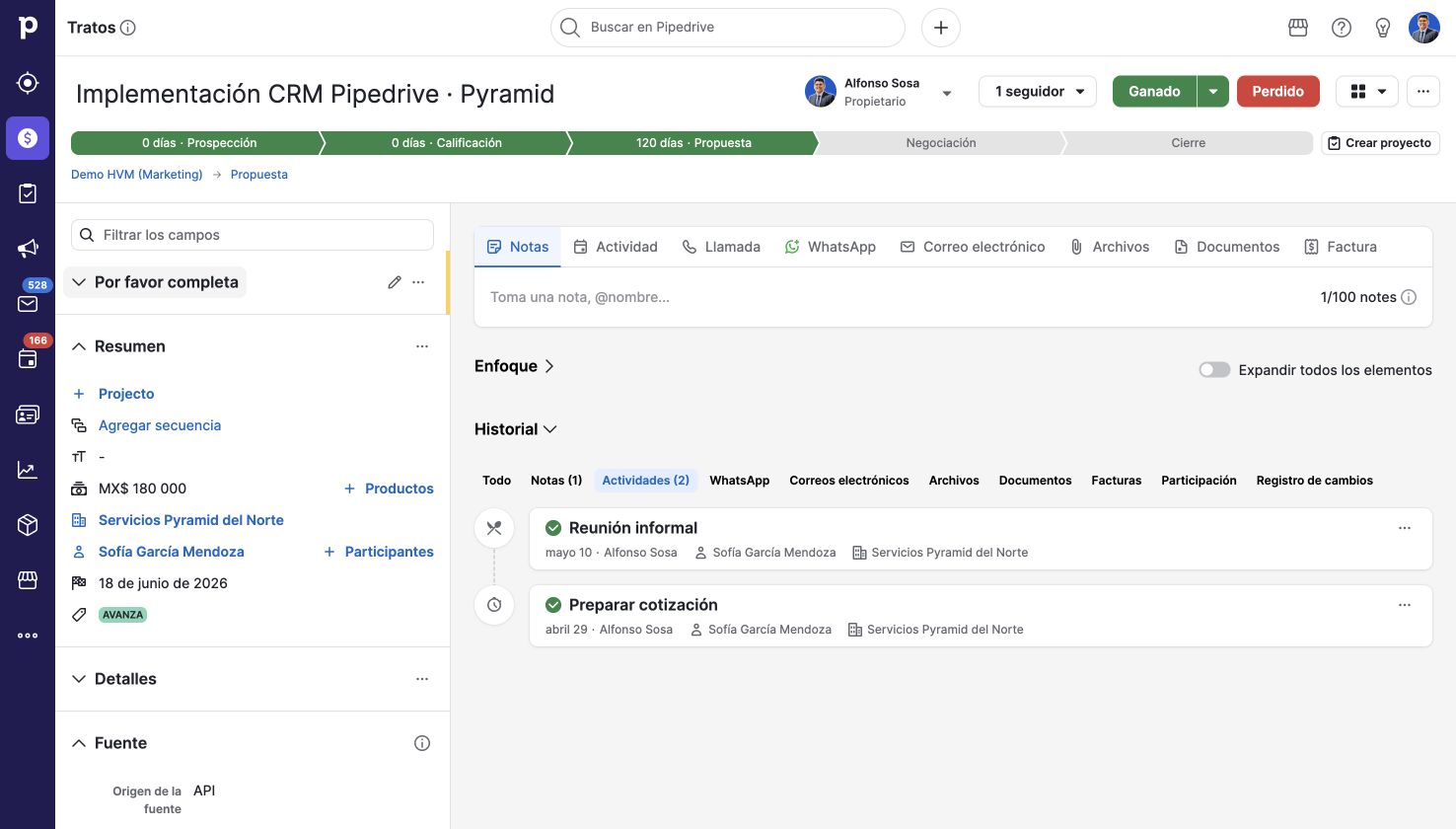This screenshot has height=829, width=1456.
Task: Open Demo HVM (Marketing) pipeline link
Action: click(137, 175)
